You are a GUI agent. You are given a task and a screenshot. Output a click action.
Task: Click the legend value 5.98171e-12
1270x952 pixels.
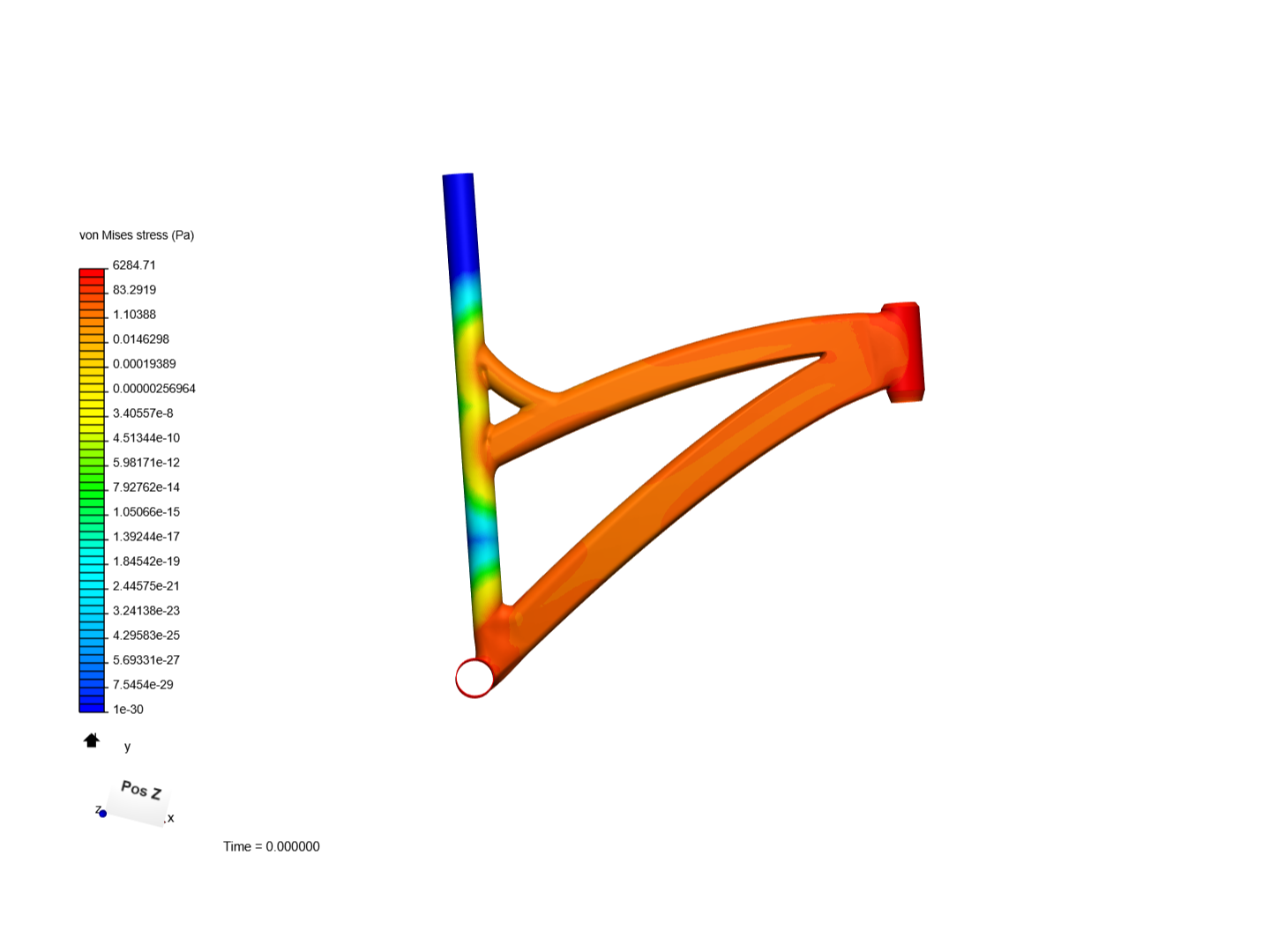point(146,463)
